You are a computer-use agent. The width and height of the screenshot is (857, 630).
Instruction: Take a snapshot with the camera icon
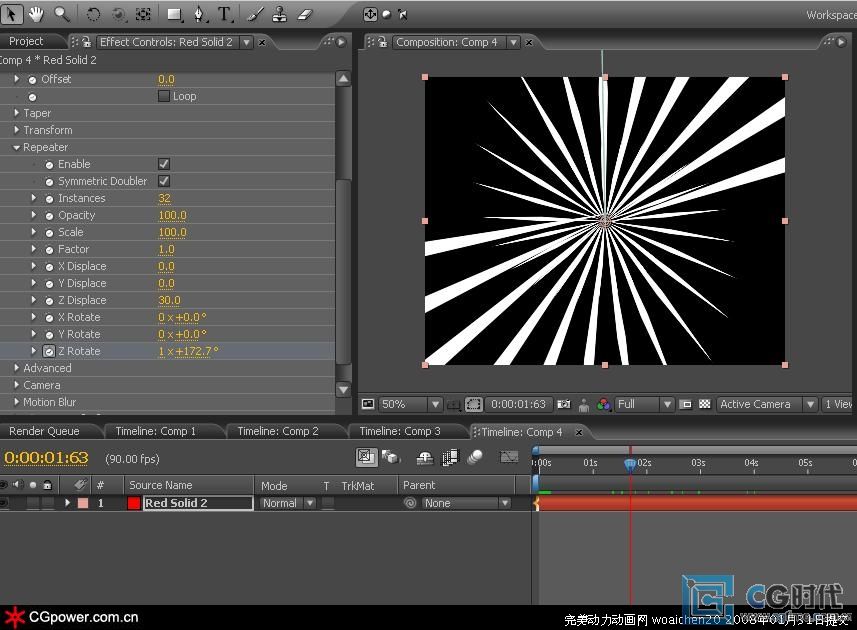pos(564,404)
